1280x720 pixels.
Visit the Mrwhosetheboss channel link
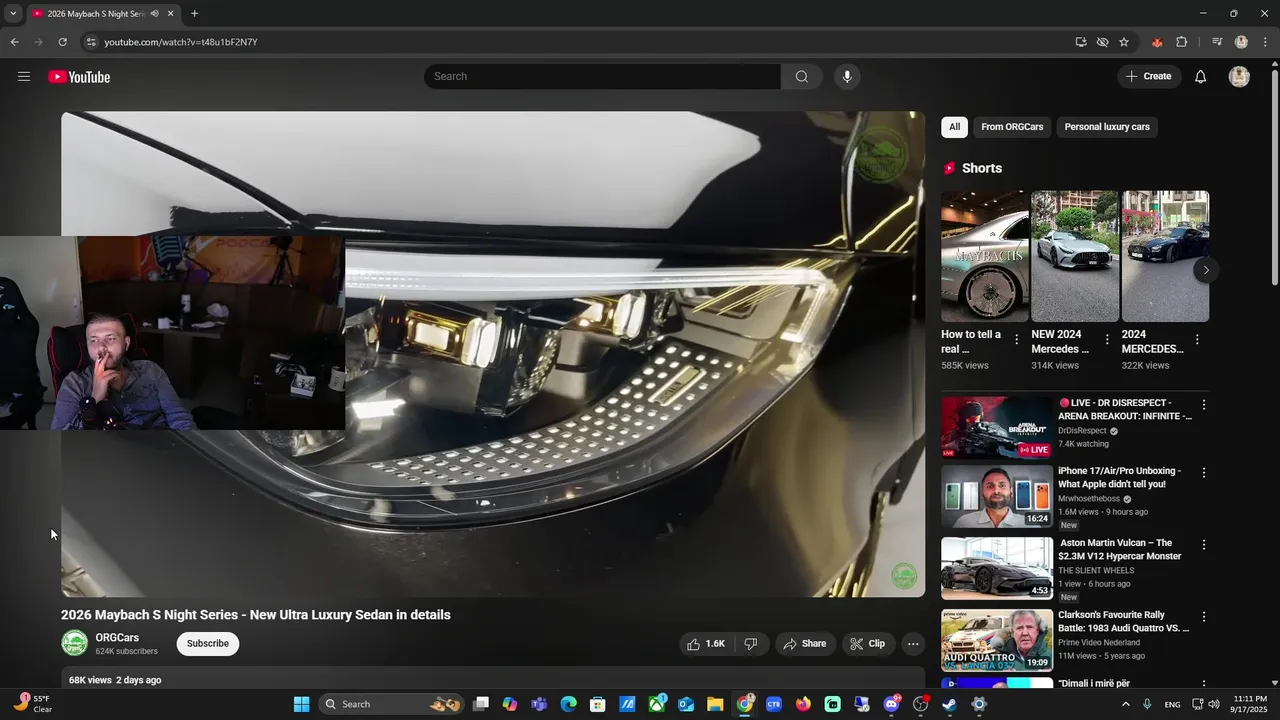tap(1090, 499)
